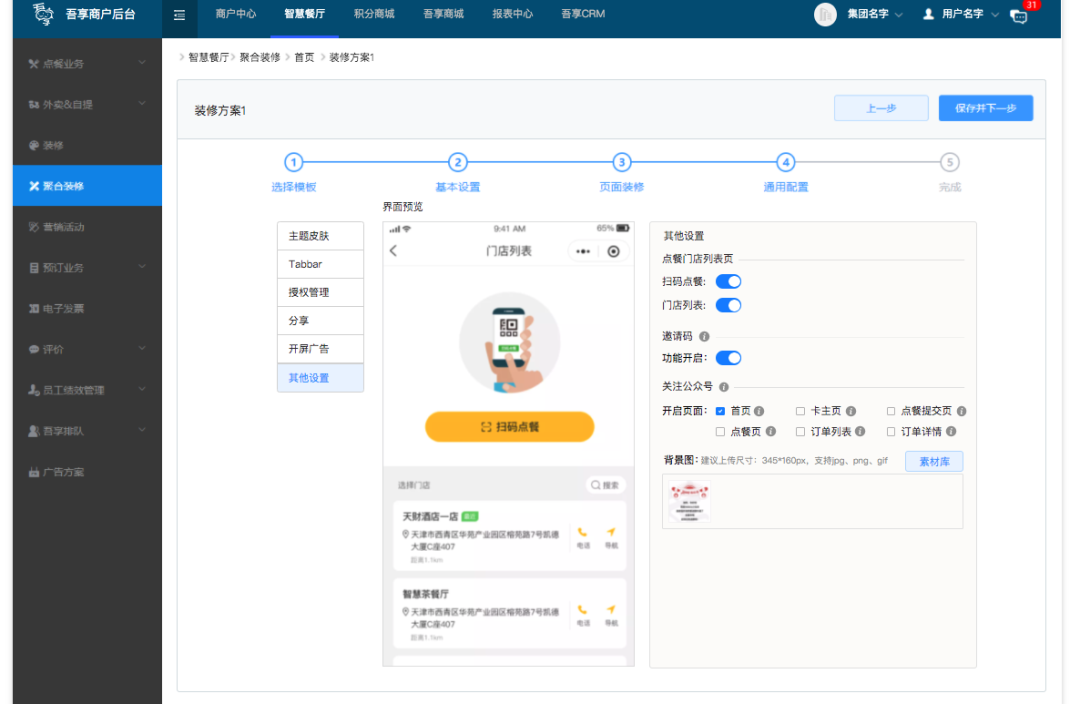Toggle the 功能开启 switch
1080x704 pixels.
(728, 358)
